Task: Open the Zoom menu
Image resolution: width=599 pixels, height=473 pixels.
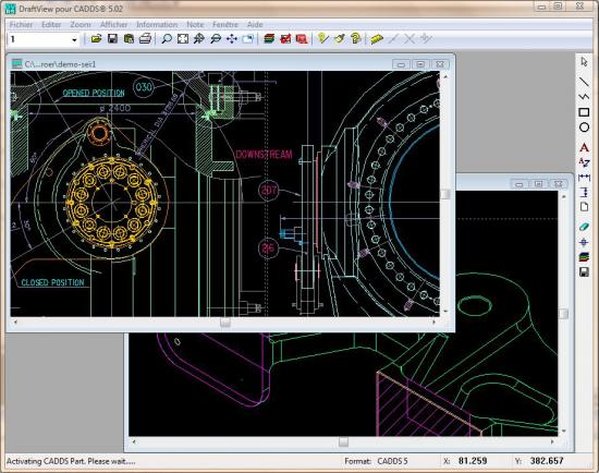Action: click(80, 24)
